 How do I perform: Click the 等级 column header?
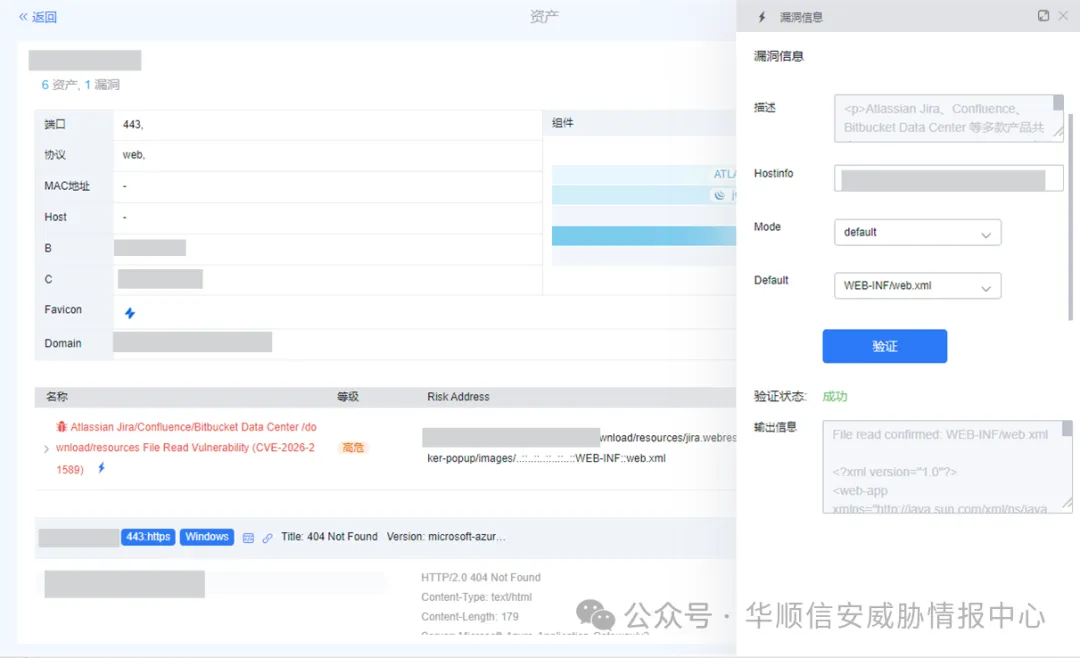tap(348, 397)
